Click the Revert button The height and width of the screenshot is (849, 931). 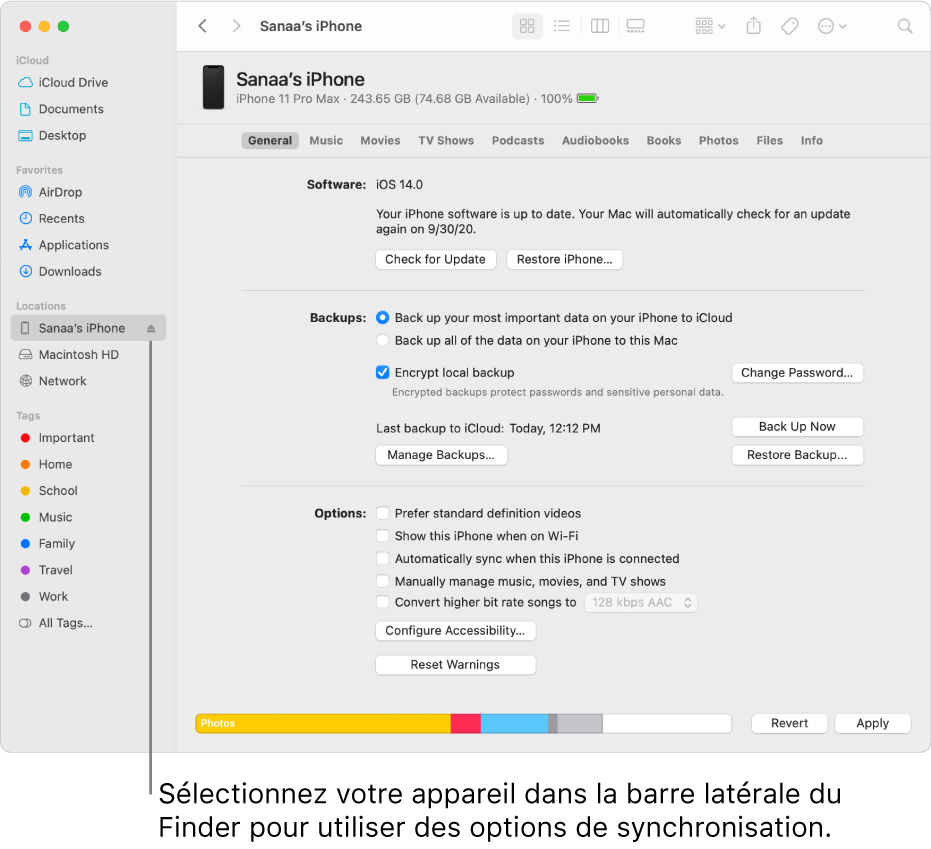pos(789,724)
